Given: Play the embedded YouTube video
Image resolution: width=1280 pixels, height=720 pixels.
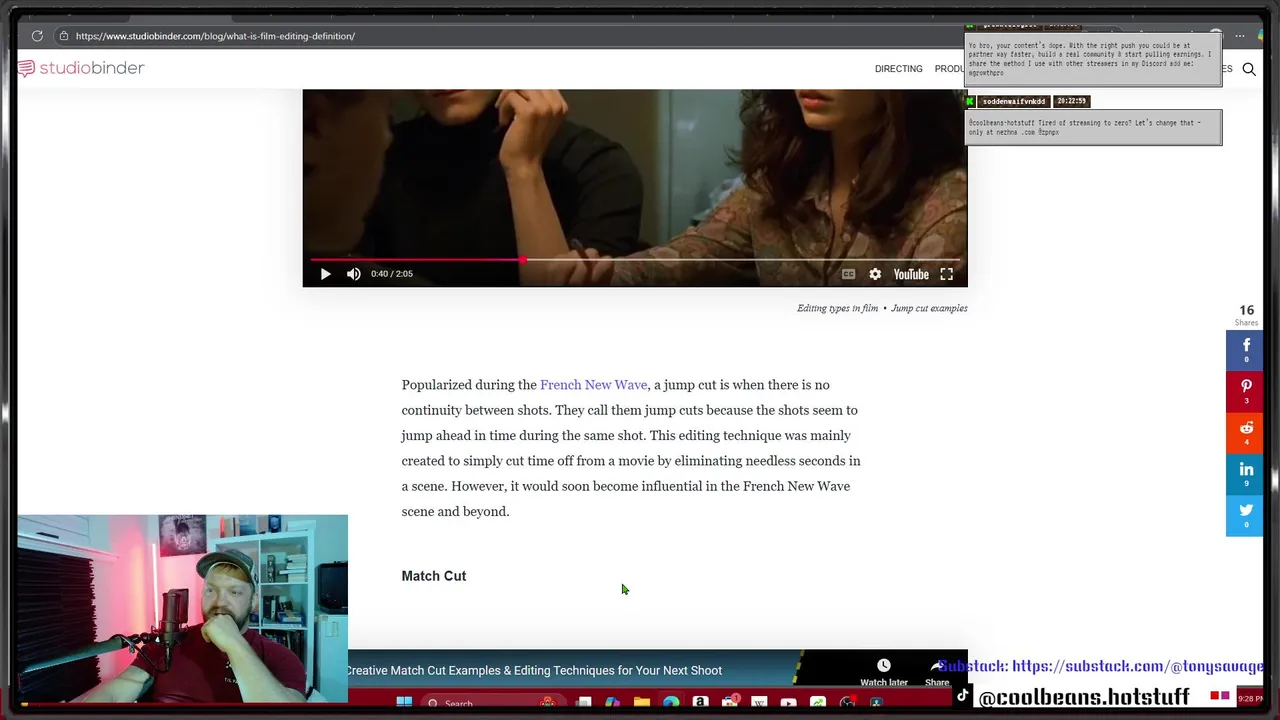Looking at the screenshot, I should 325,274.
